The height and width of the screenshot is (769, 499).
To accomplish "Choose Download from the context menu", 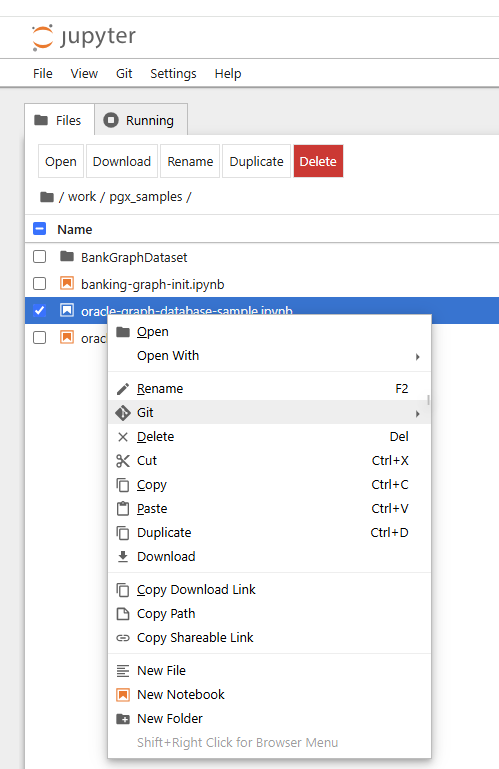I will pos(269,557).
